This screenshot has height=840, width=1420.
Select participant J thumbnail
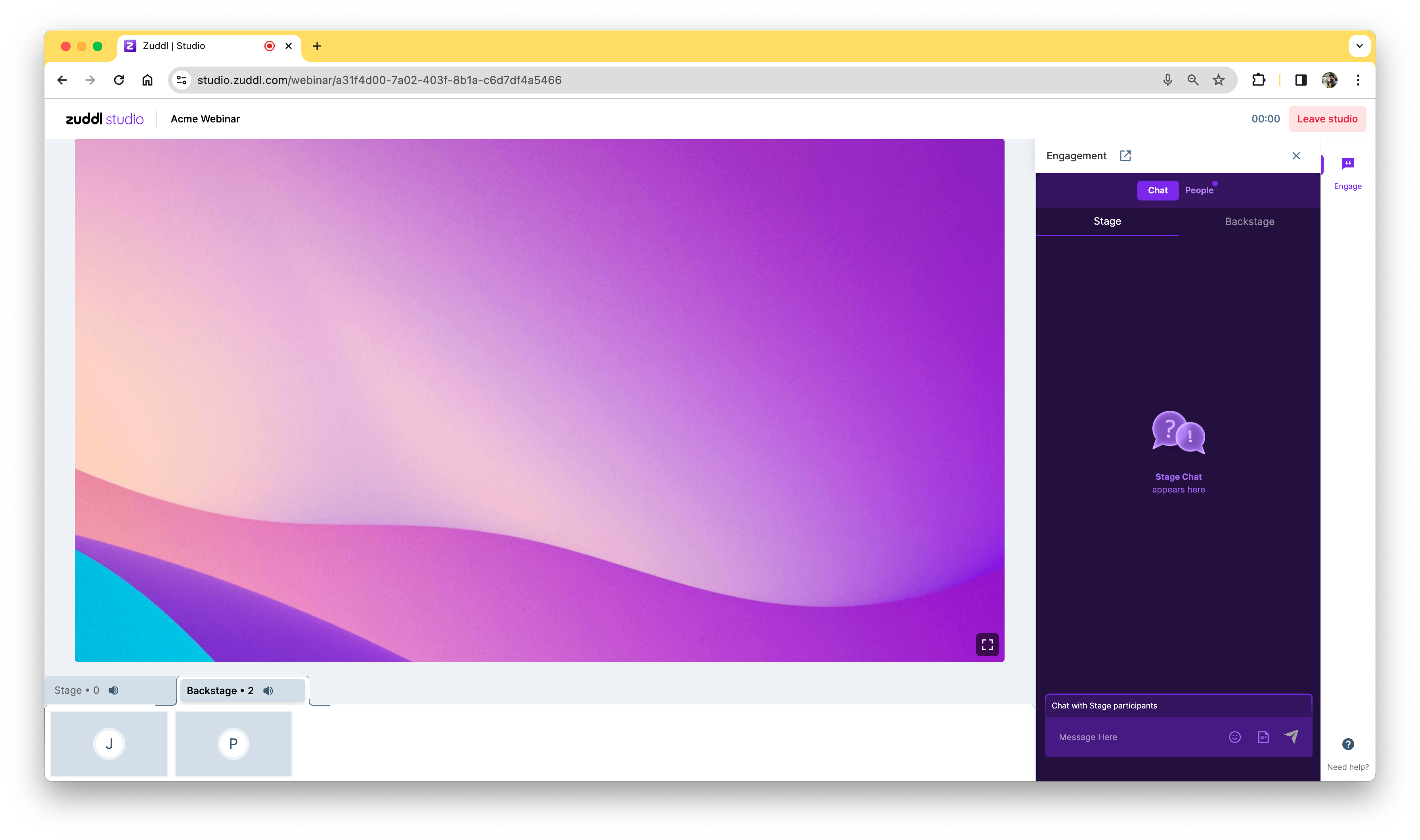click(109, 743)
